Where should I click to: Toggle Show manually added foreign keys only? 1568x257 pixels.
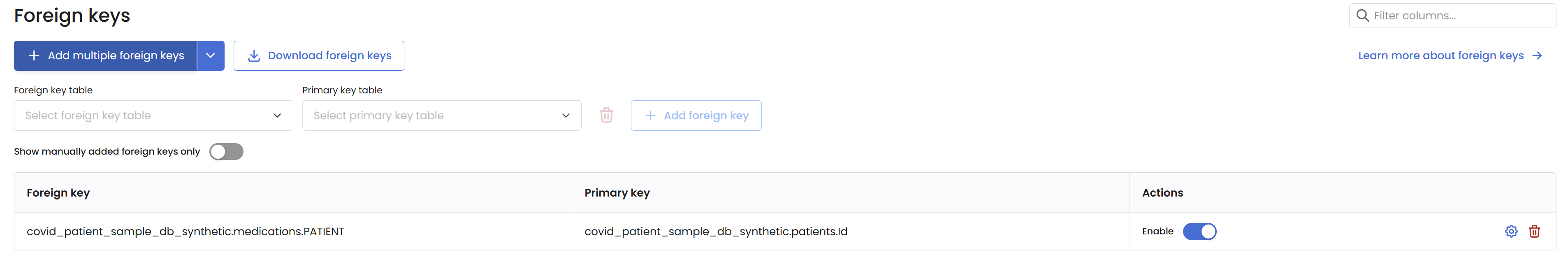pyautogui.click(x=226, y=152)
